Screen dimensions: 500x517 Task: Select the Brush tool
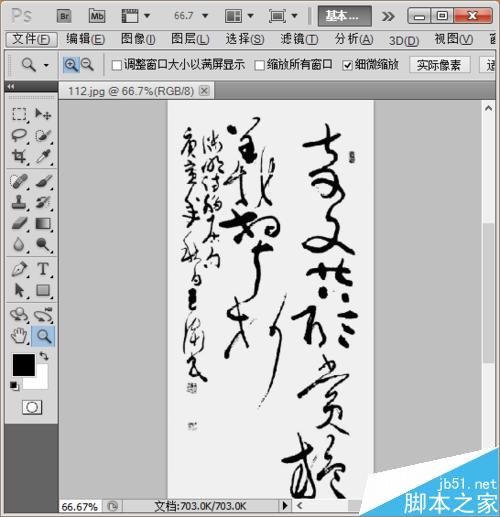43,181
